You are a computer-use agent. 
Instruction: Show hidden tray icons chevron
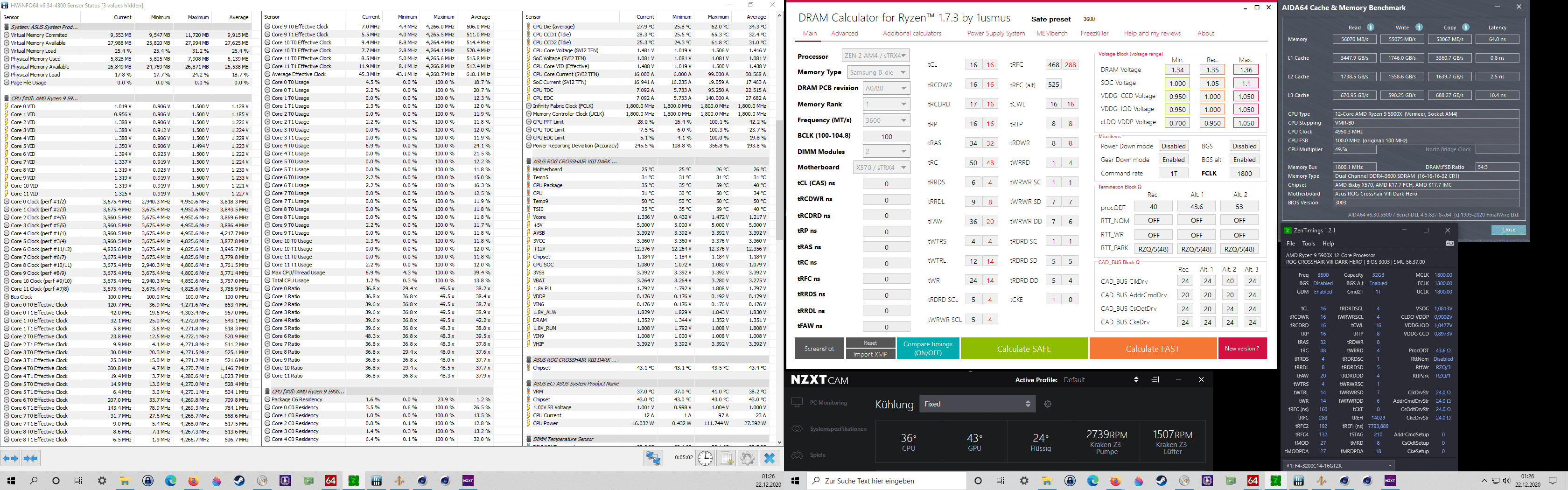point(1484,481)
